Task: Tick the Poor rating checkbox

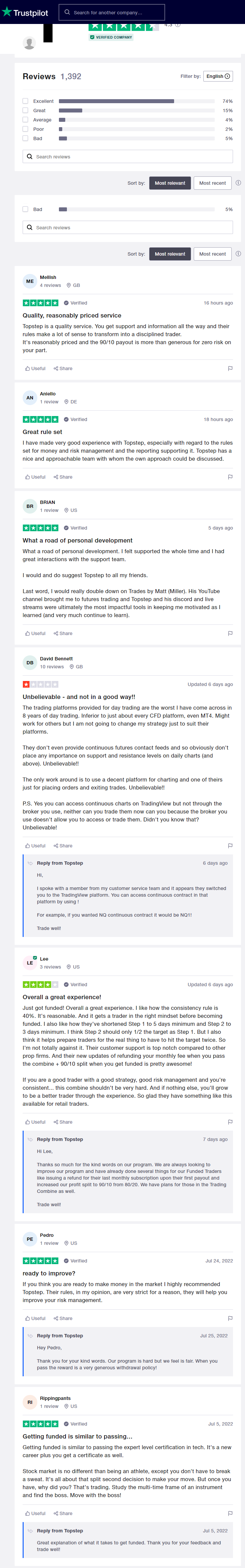Action: click(x=26, y=129)
